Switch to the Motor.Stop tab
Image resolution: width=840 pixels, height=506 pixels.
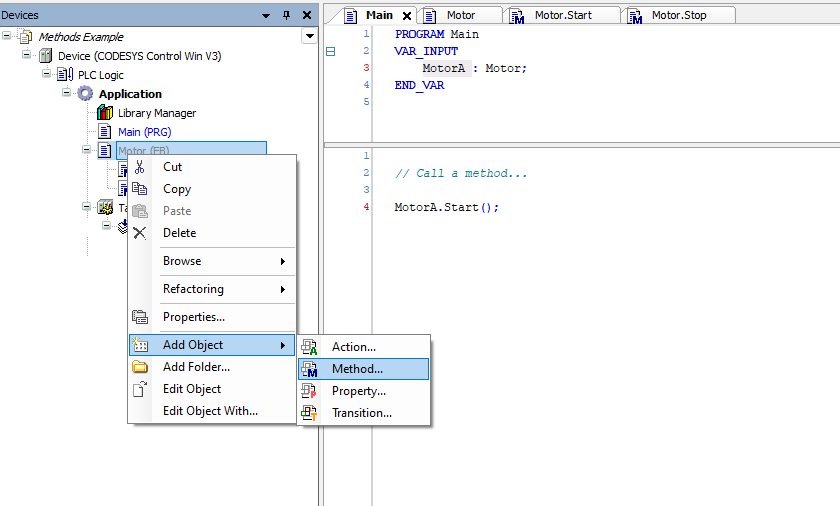pyautogui.click(x=679, y=16)
